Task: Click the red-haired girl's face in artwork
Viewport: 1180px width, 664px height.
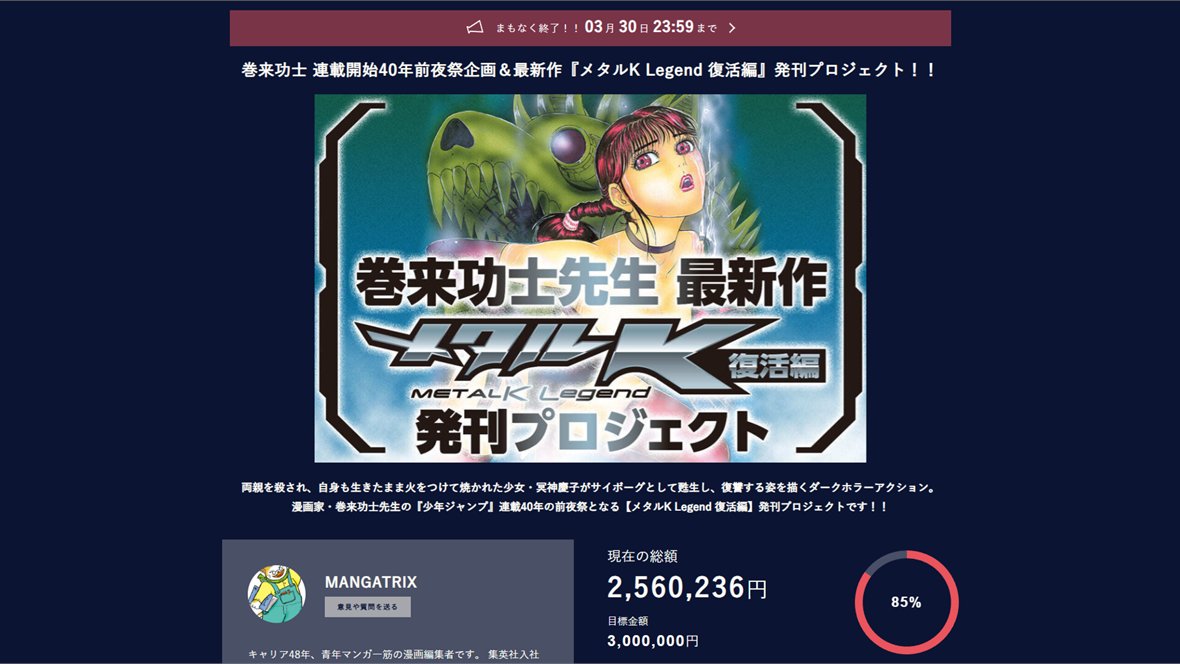Action: (x=658, y=169)
